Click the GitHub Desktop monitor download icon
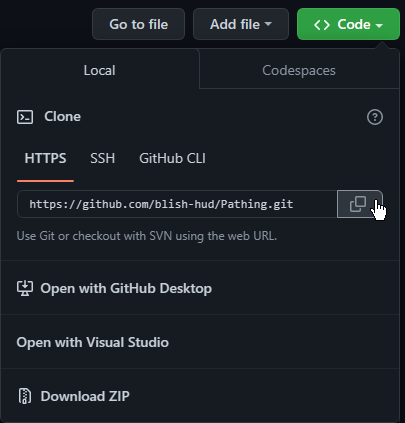This screenshot has height=423, width=405. click(25, 288)
